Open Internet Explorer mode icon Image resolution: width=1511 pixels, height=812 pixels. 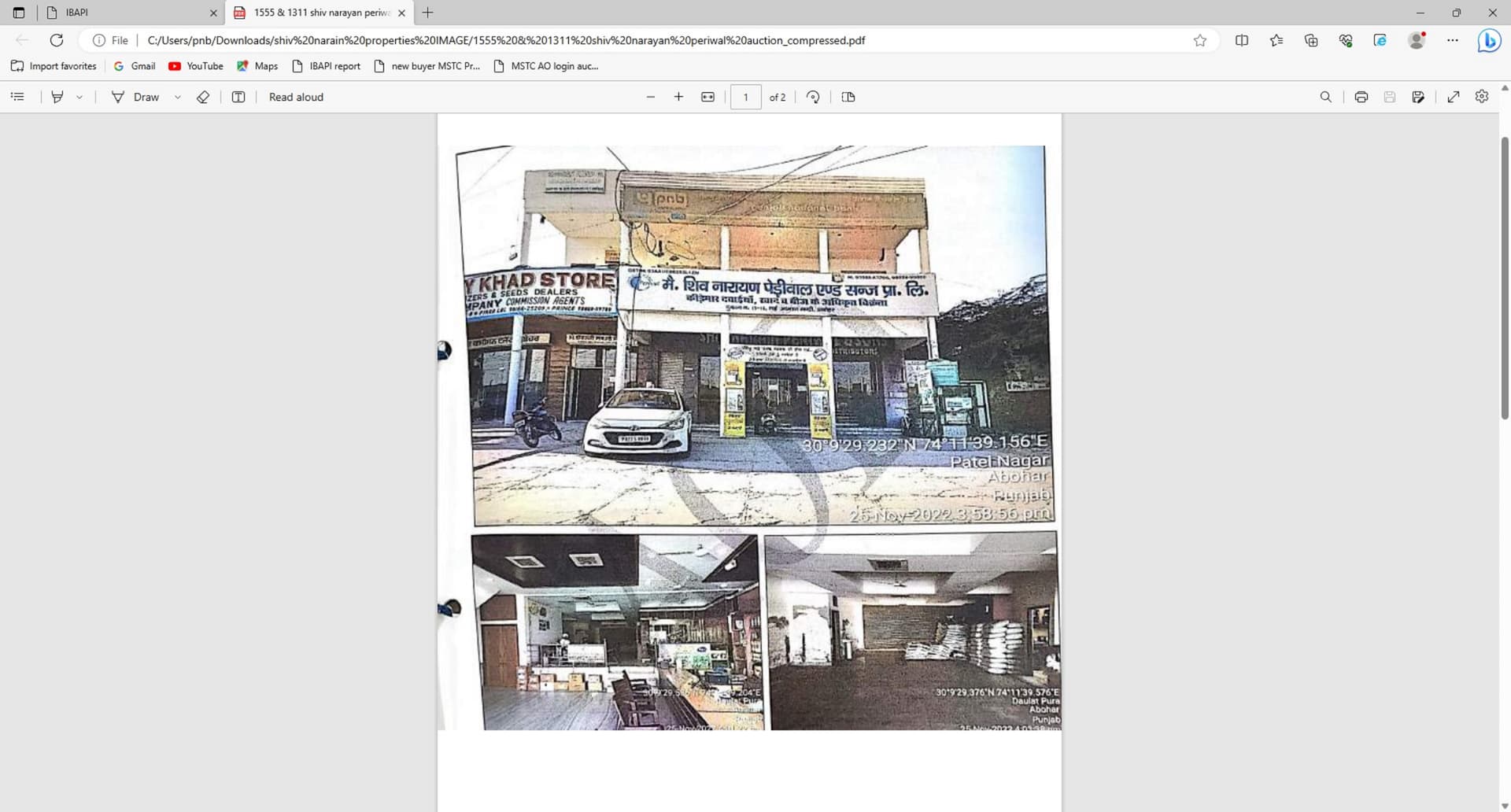tap(1380, 40)
